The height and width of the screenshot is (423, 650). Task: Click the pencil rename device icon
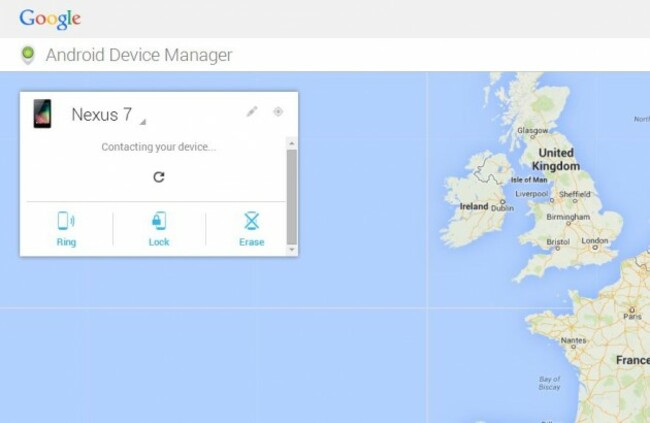pyautogui.click(x=252, y=111)
